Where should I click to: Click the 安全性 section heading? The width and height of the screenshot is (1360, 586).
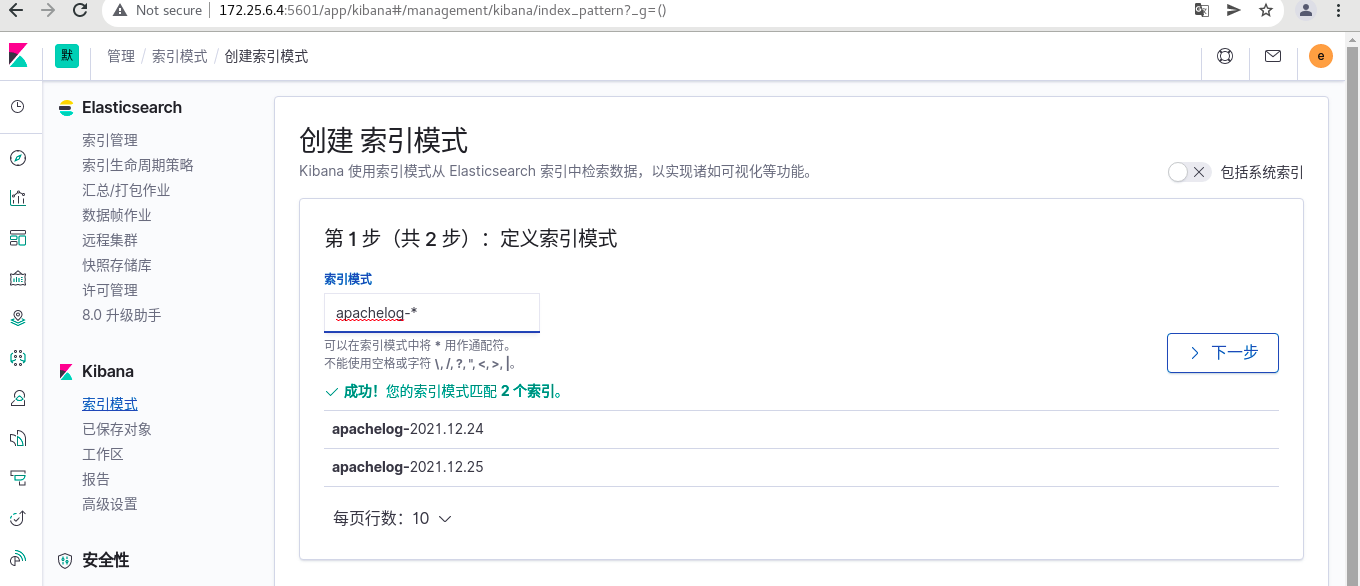pos(106,560)
